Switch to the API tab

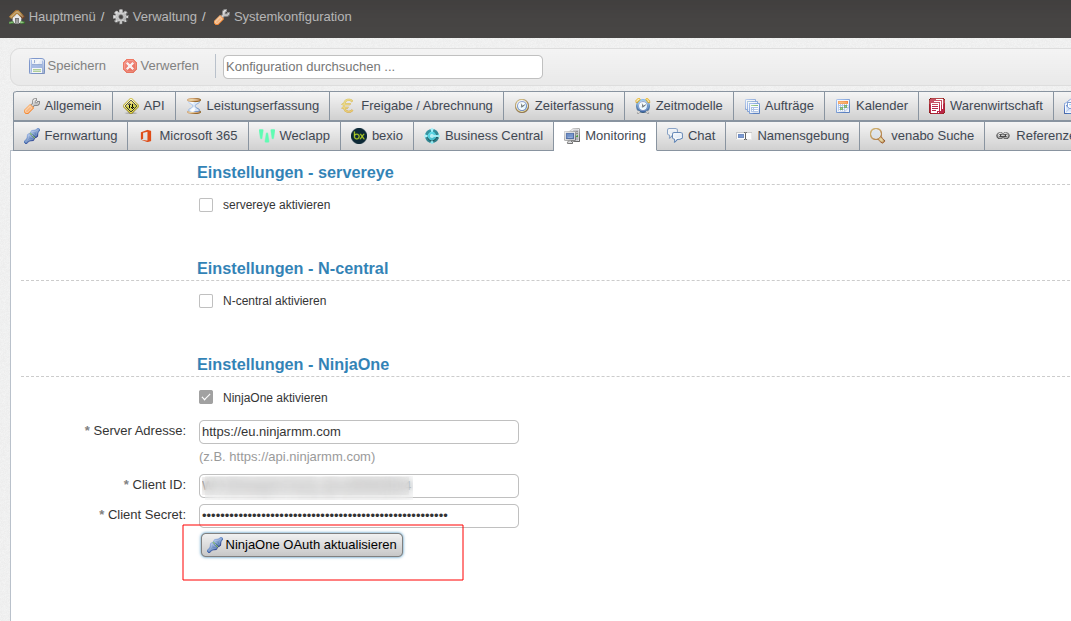(144, 106)
